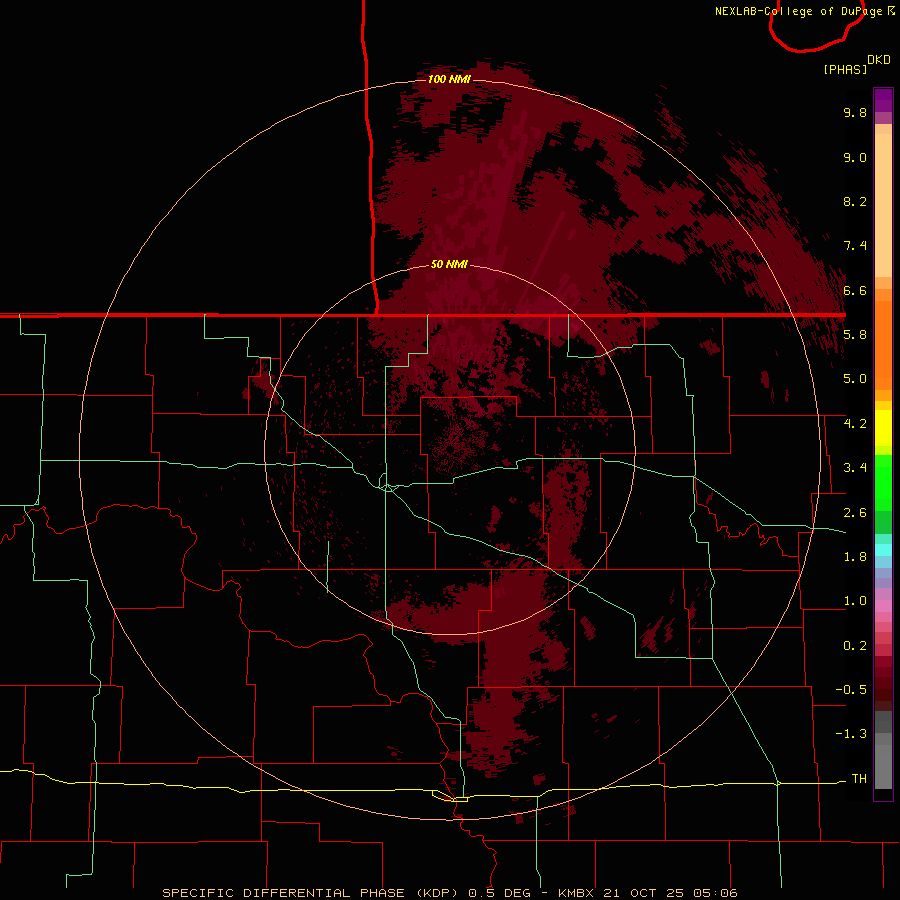Click the 8.2 scale value
Viewport: 900px width, 900px height.
(x=855, y=201)
